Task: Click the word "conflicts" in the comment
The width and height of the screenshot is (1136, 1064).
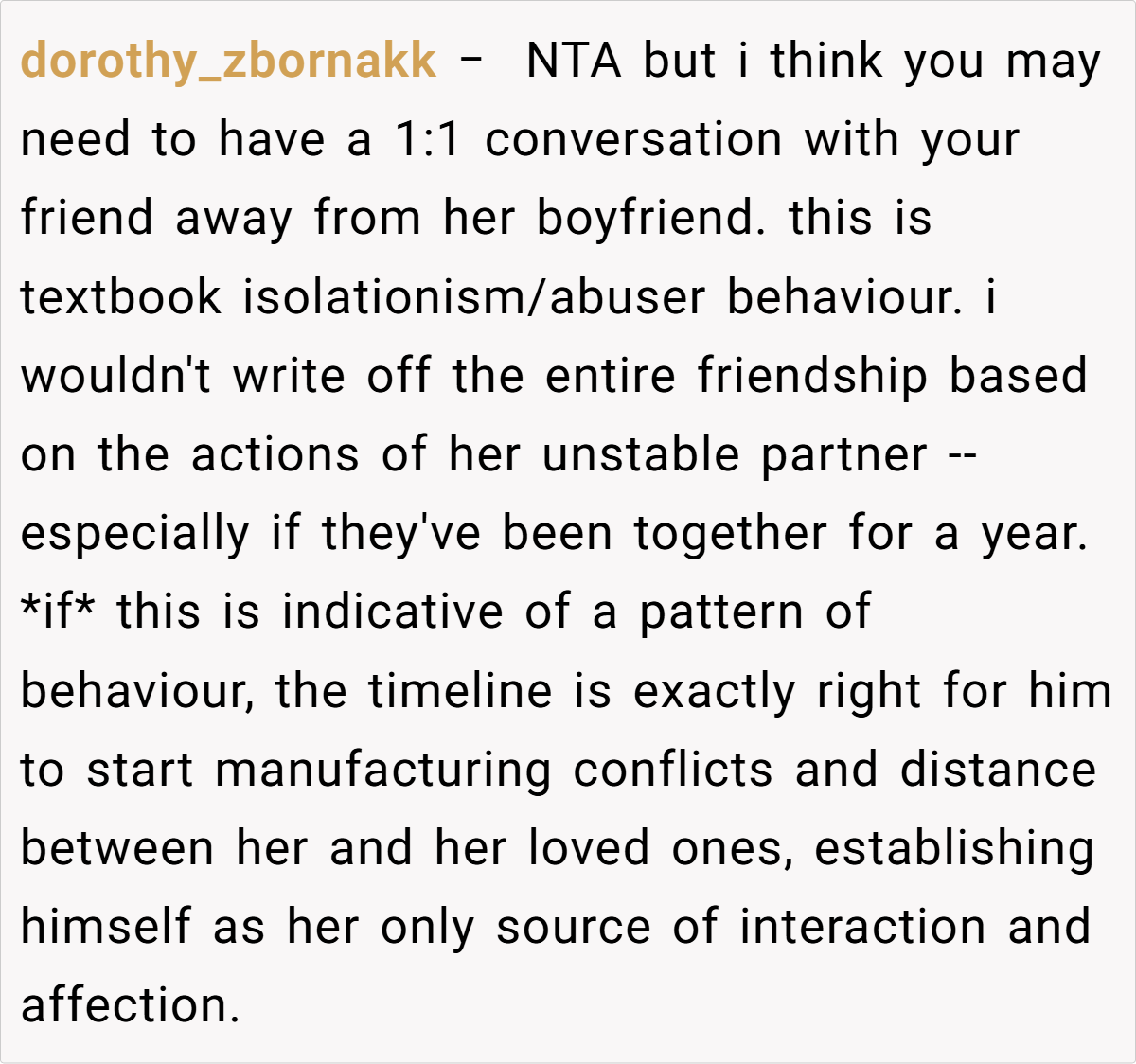Action: point(672,769)
